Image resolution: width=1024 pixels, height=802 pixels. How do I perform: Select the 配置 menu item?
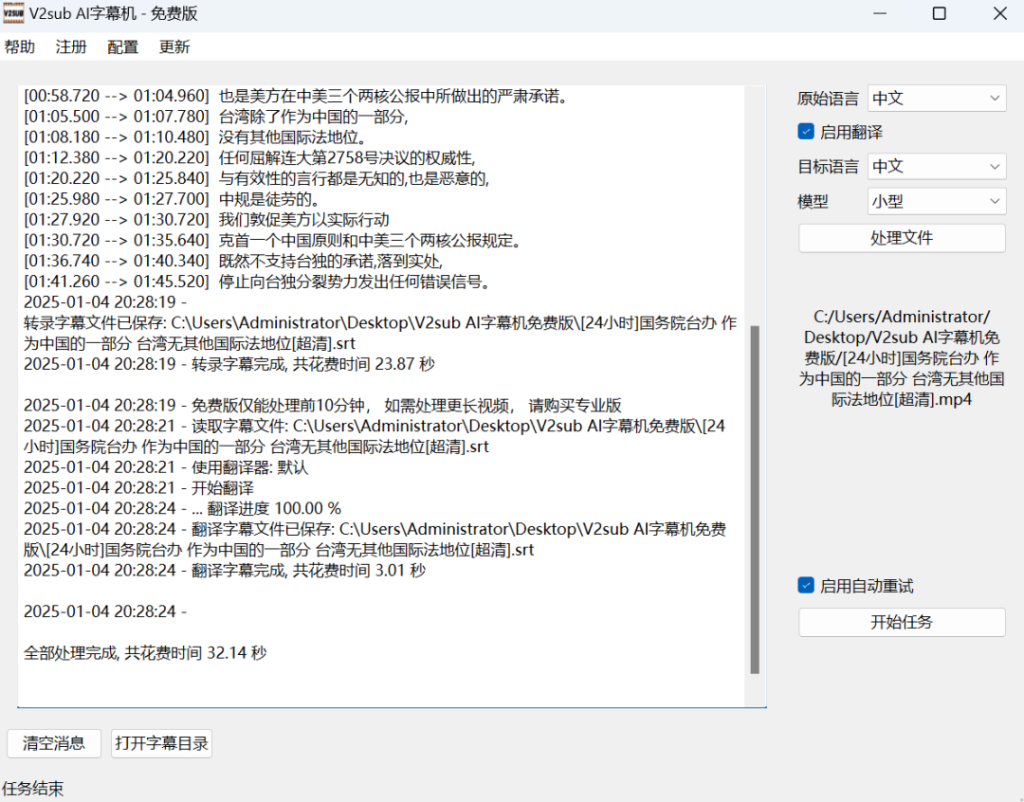[x=123, y=47]
